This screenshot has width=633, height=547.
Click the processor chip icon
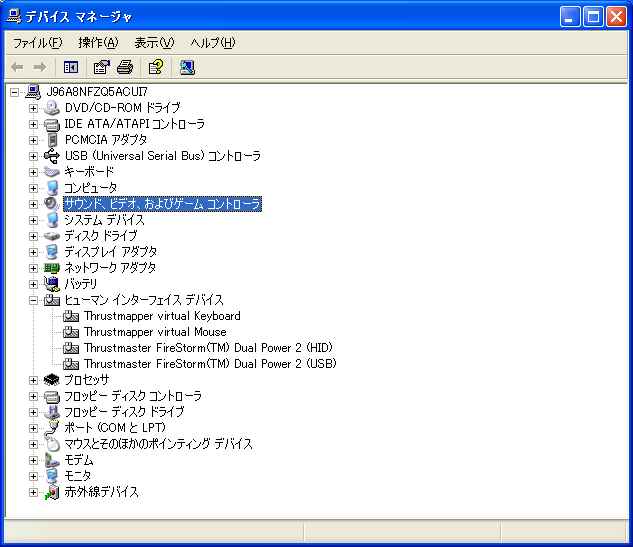point(52,380)
